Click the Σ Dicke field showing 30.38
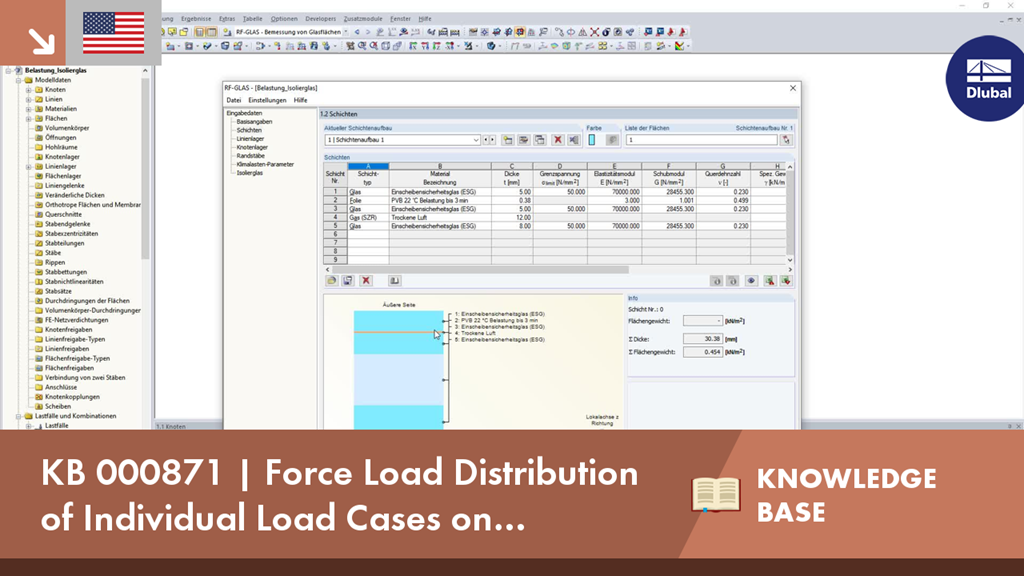The image size is (1024, 576). [703, 339]
